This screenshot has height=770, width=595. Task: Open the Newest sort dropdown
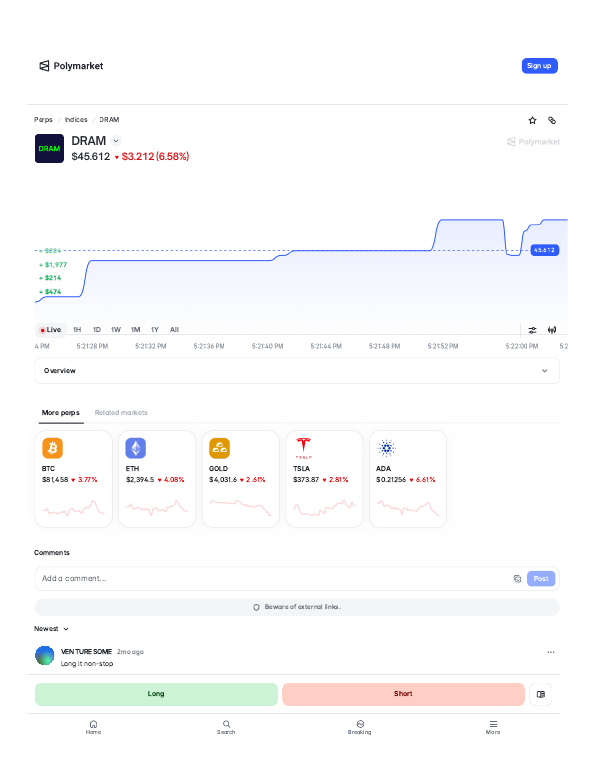(51, 629)
